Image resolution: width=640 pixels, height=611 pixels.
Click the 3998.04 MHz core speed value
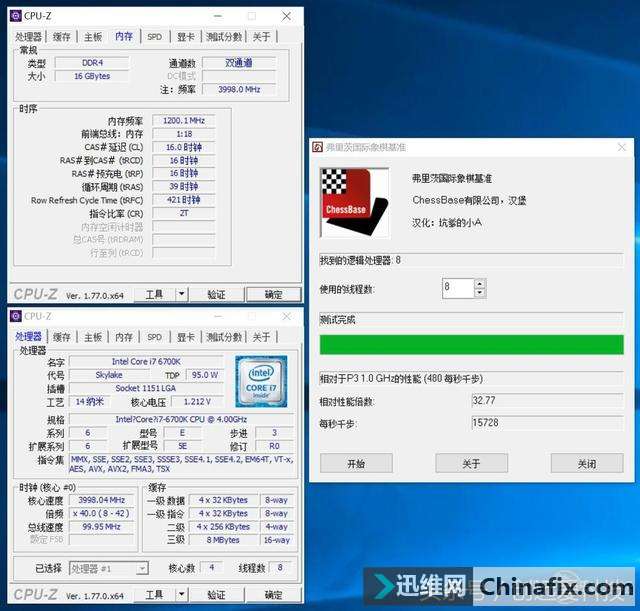click(x=102, y=500)
